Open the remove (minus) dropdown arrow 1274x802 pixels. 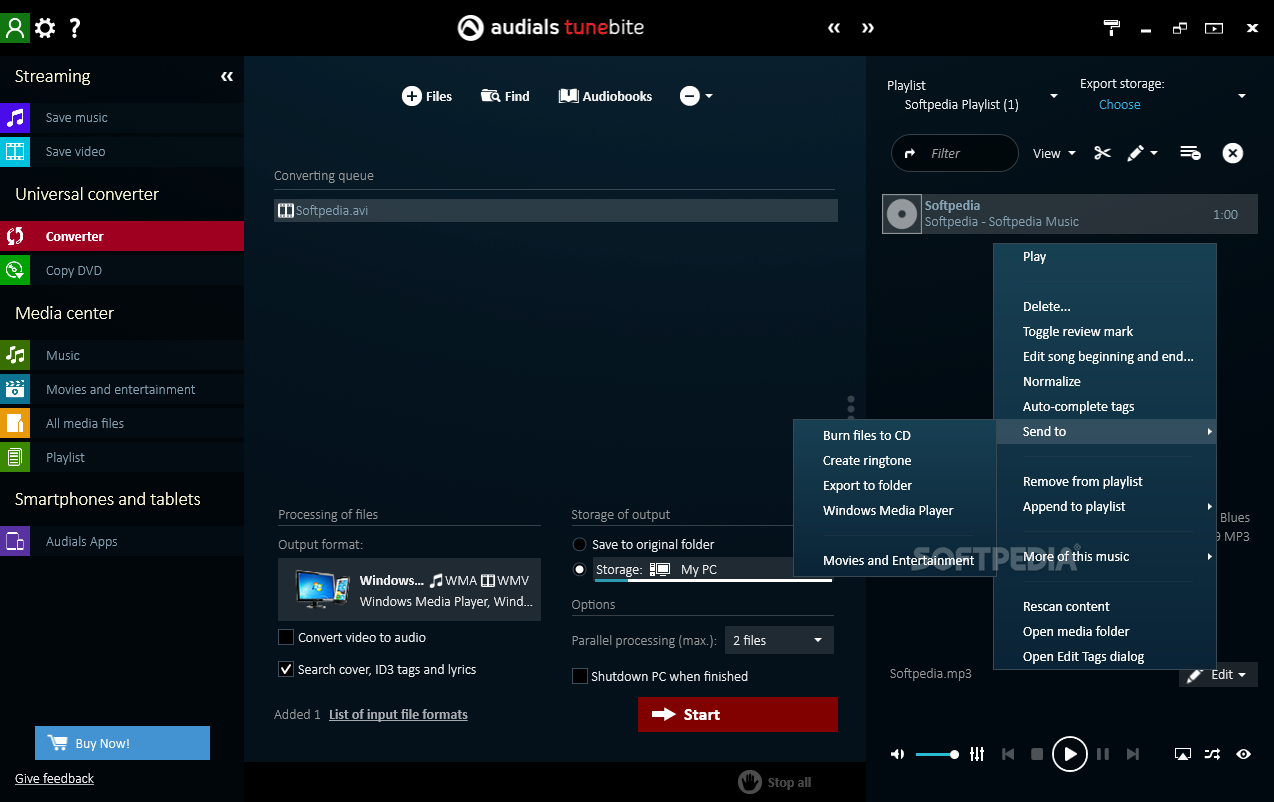pos(709,96)
